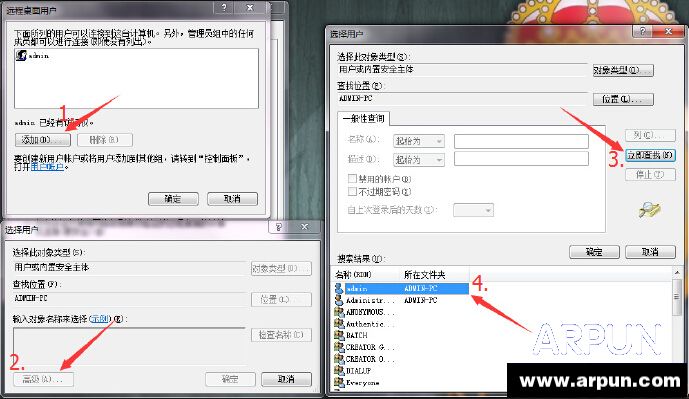Click 确定 in lower-left Select Users dialog
Viewport: 689px width, 399px height.
coord(230,379)
